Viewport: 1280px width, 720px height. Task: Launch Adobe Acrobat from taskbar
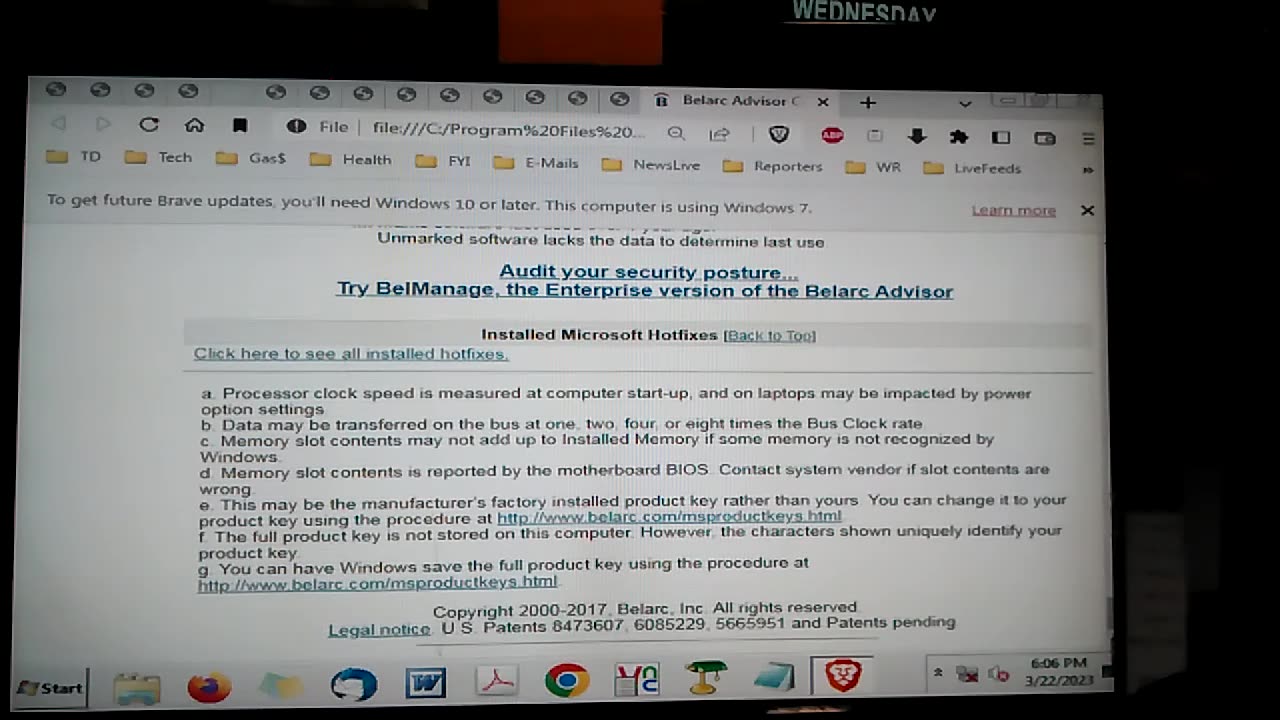point(497,681)
